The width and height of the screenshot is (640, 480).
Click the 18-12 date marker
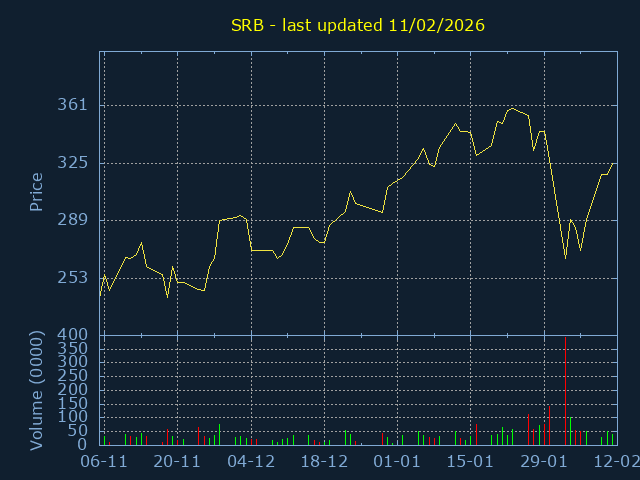click(x=324, y=462)
